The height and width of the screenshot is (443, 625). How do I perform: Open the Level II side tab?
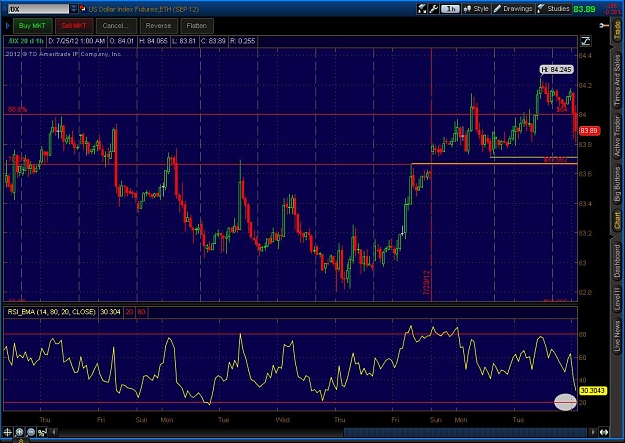pos(617,299)
